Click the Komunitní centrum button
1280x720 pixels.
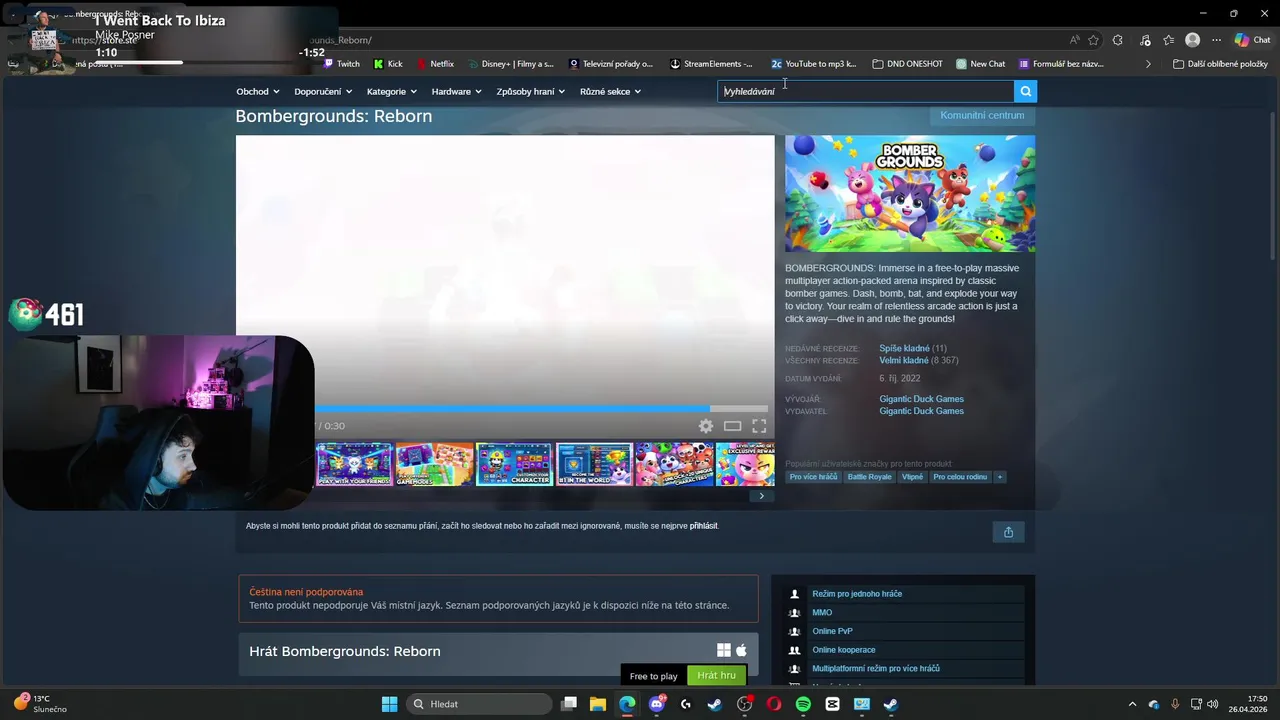982,115
